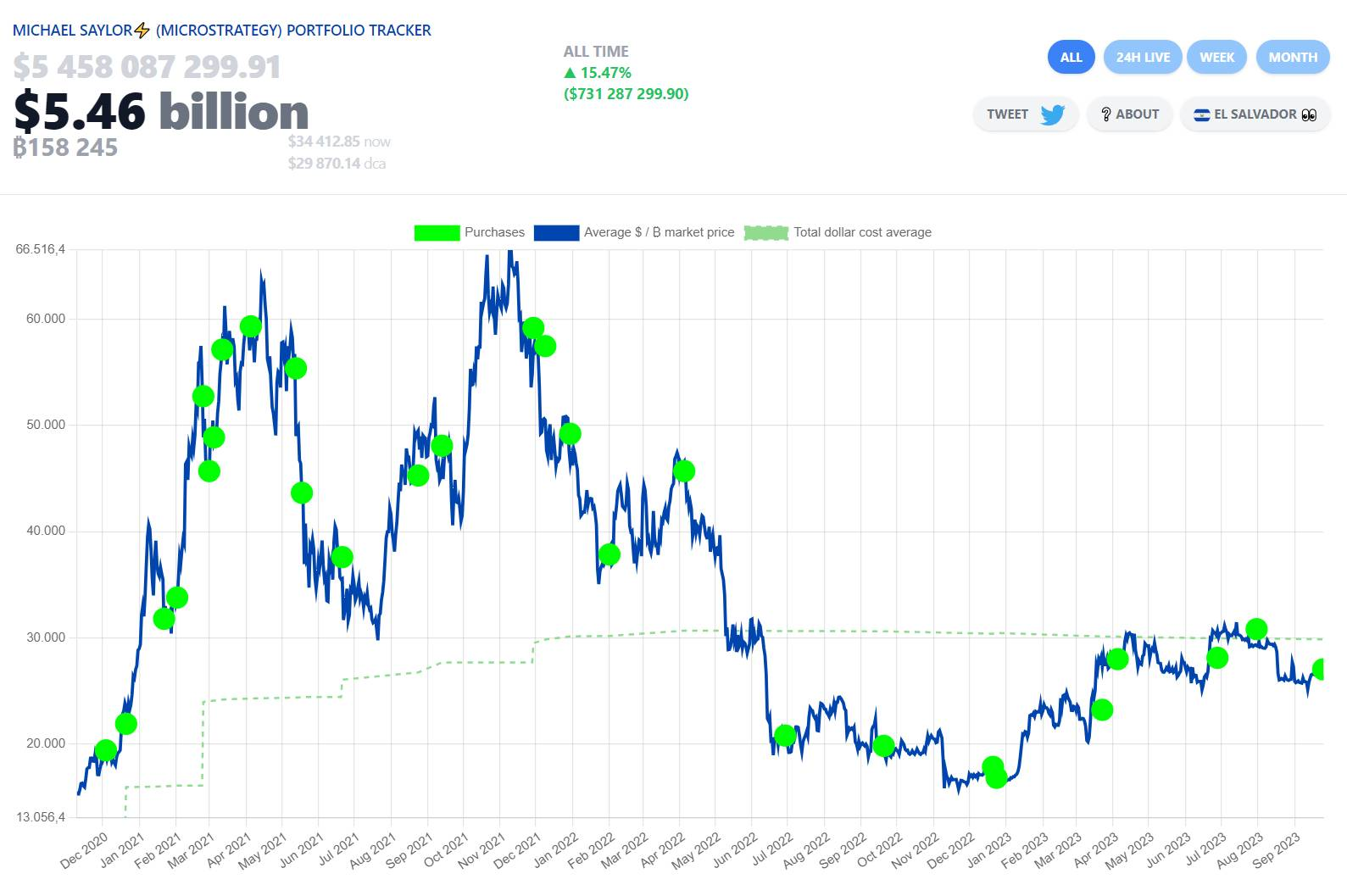Click the Michael Saylor Portfolio Tracker title
The width and height of the screenshot is (1347, 896).
221,31
